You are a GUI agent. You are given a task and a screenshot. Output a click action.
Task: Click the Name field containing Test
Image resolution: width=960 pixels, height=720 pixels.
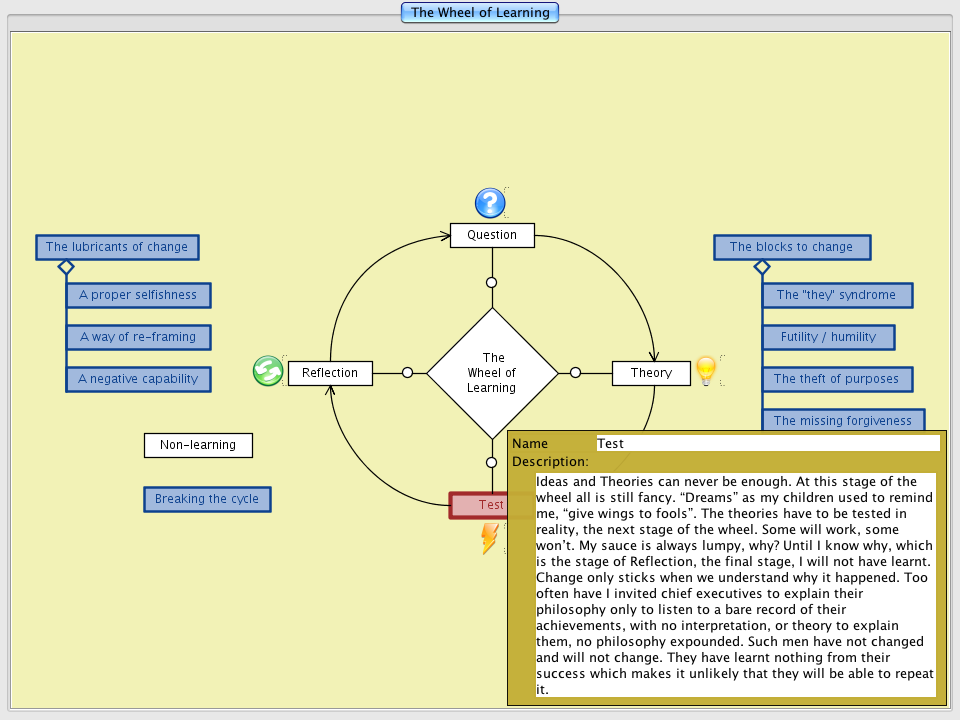tap(767, 443)
